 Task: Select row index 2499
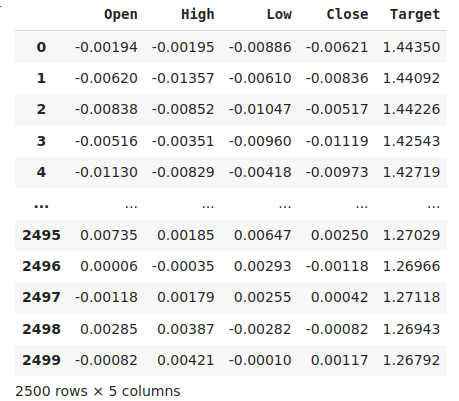pyautogui.click(x=41, y=360)
